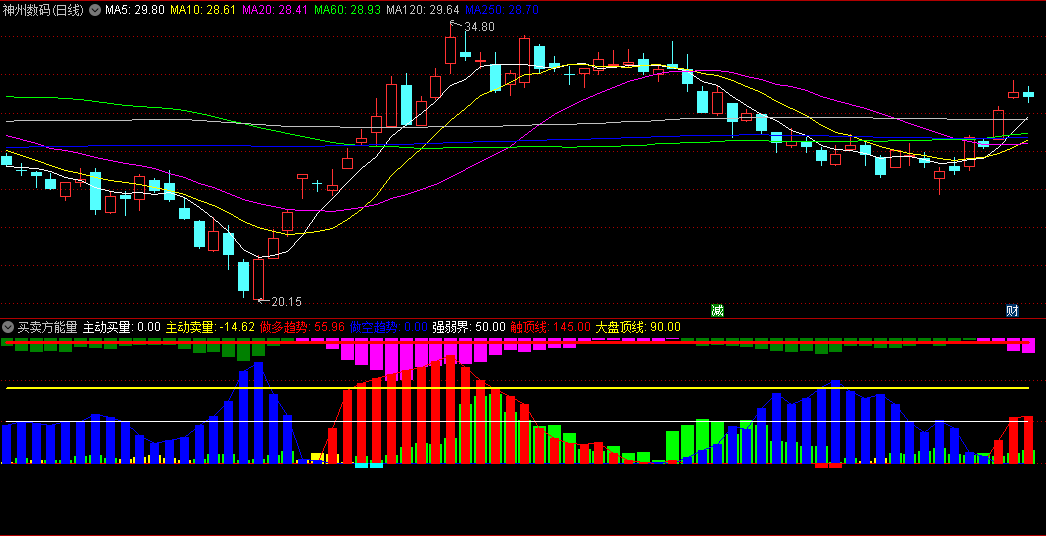Click the 触顶线: 145.00 value
This screenshot has width=1046, height=536.
550,327
